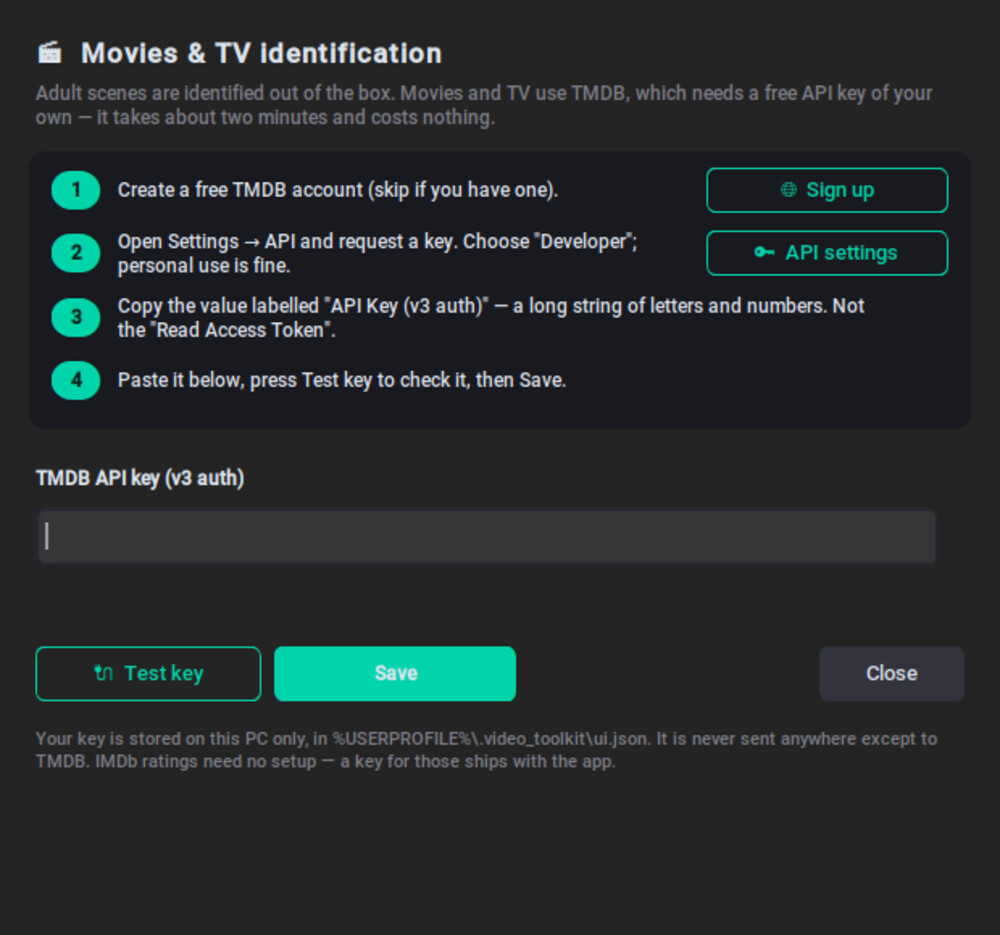Click the intro text about Adult scenes identified
The image size is (1000, 935).
tap(483, 105)
